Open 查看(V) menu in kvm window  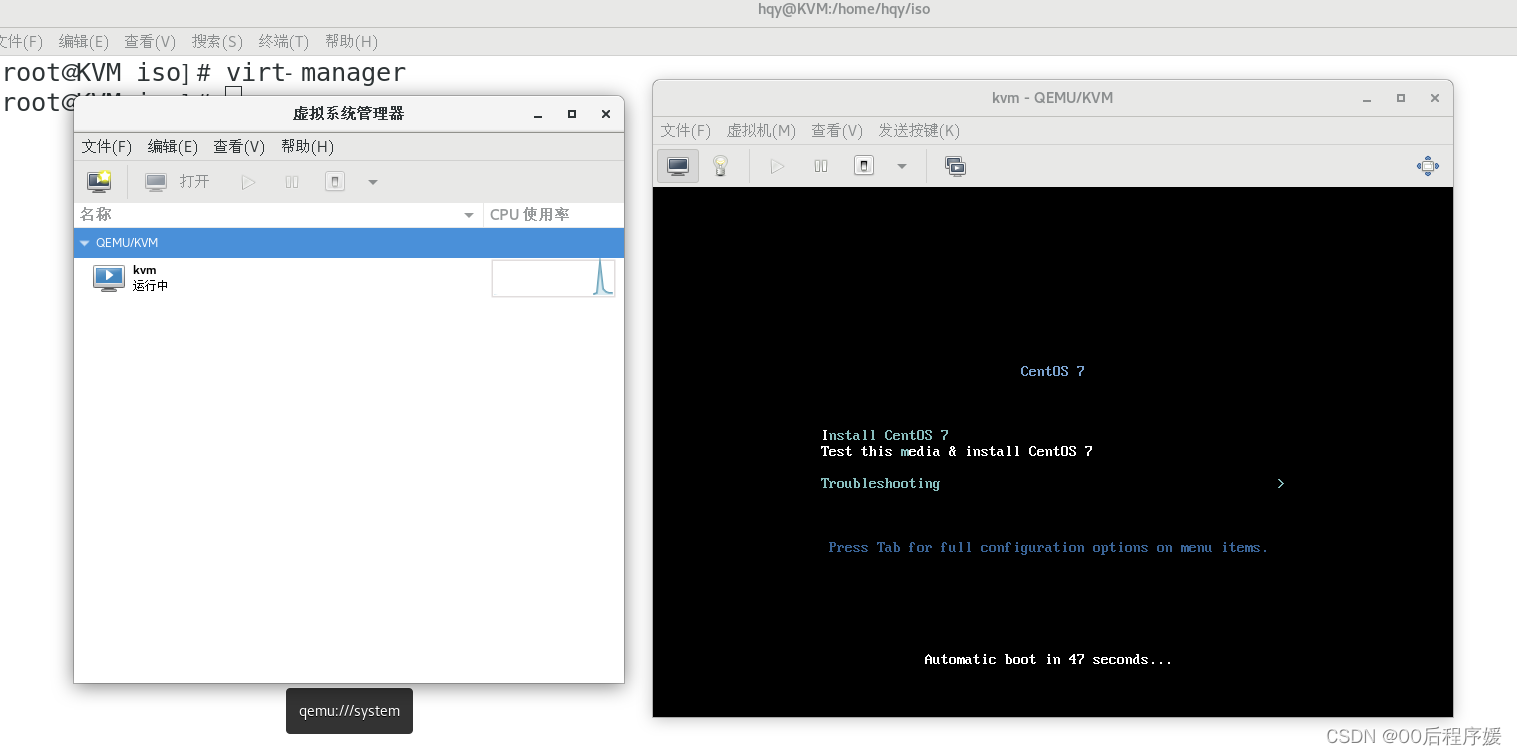point(837,130)
